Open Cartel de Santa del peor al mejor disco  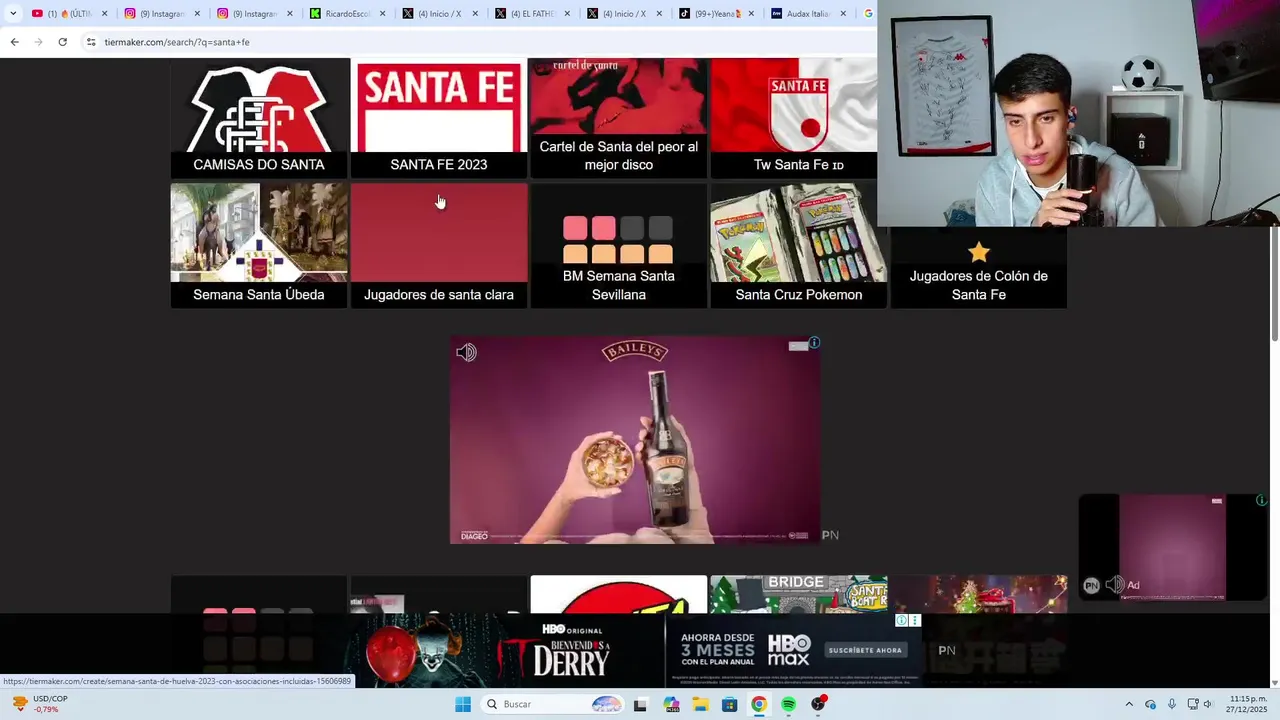619,118
